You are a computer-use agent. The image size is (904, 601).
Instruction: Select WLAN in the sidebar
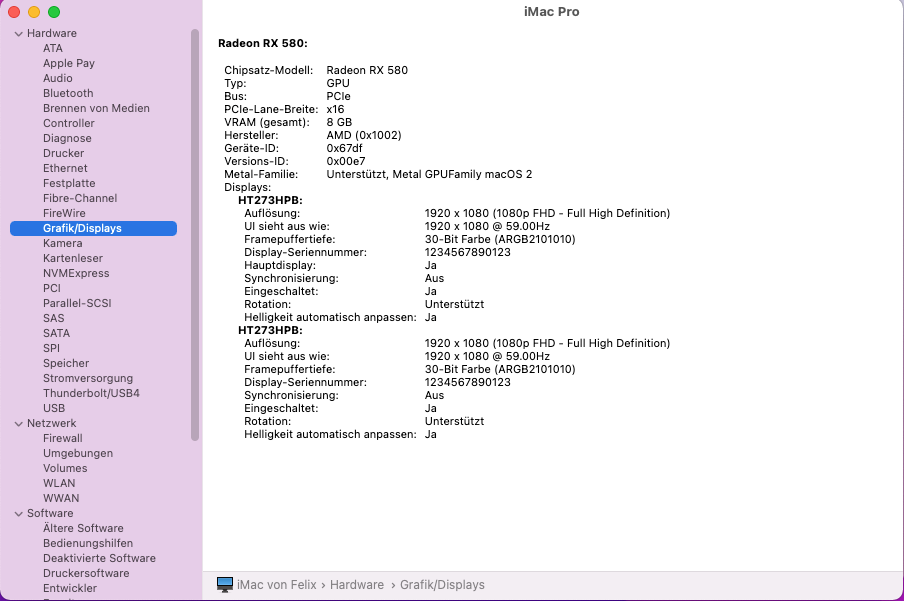coord(59,483)
